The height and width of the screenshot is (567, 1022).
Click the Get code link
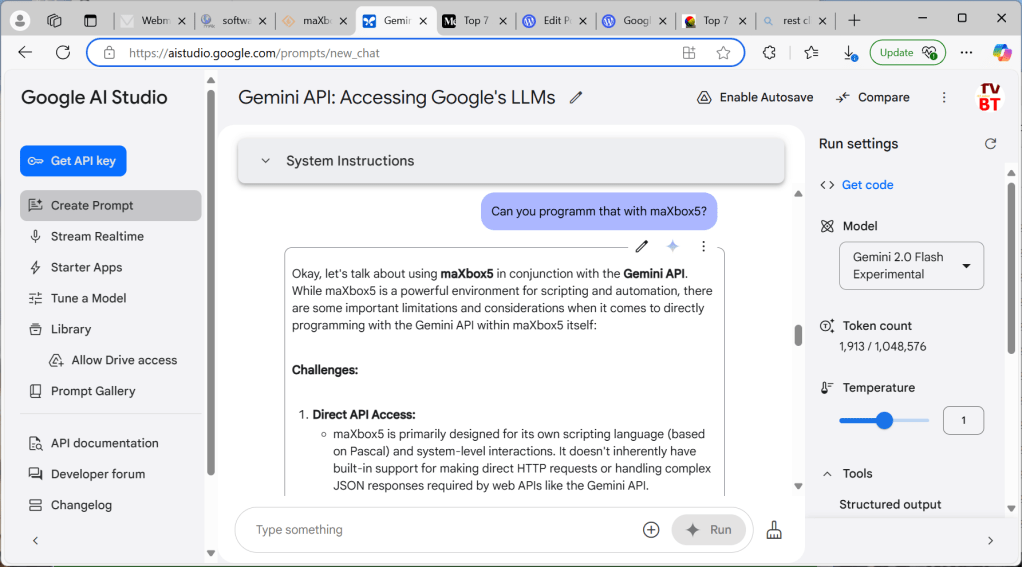tap(867, 185)
